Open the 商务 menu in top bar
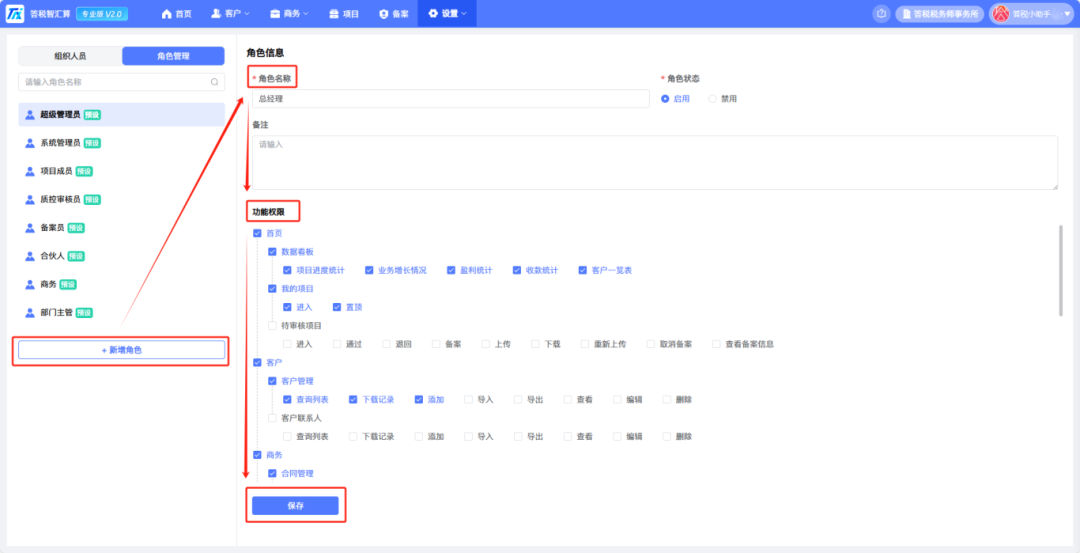Screen dimensions: 1080x553 [x=289, y=14]
